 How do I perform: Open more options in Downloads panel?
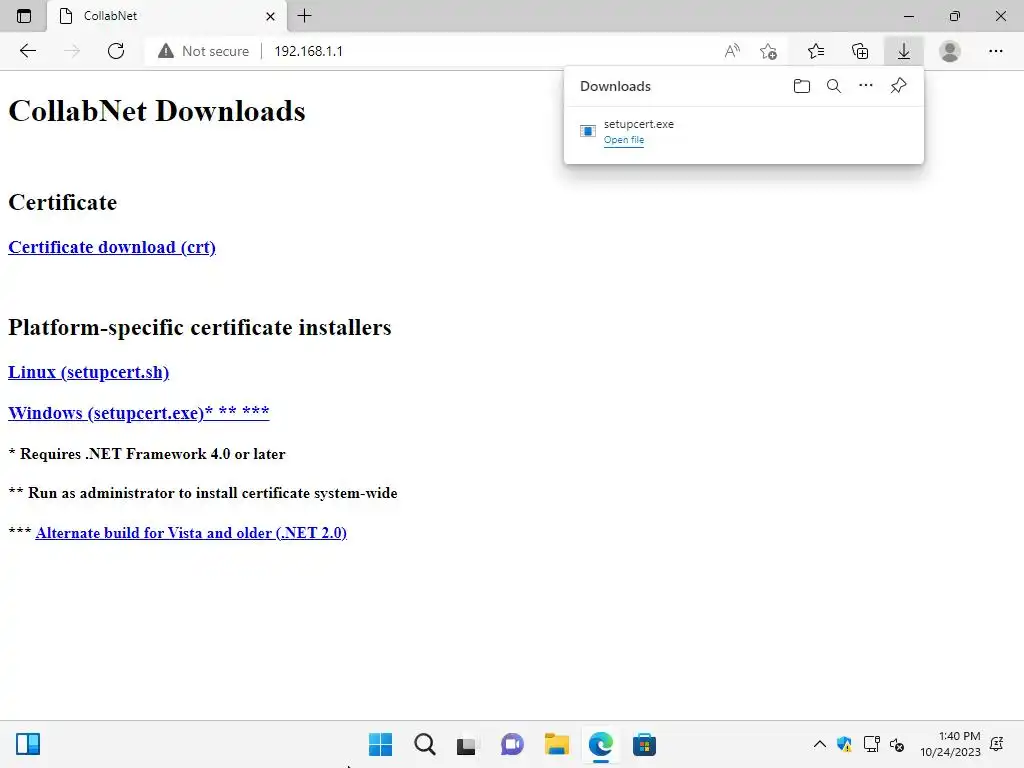pyautogui.click(x=865, y=86)
